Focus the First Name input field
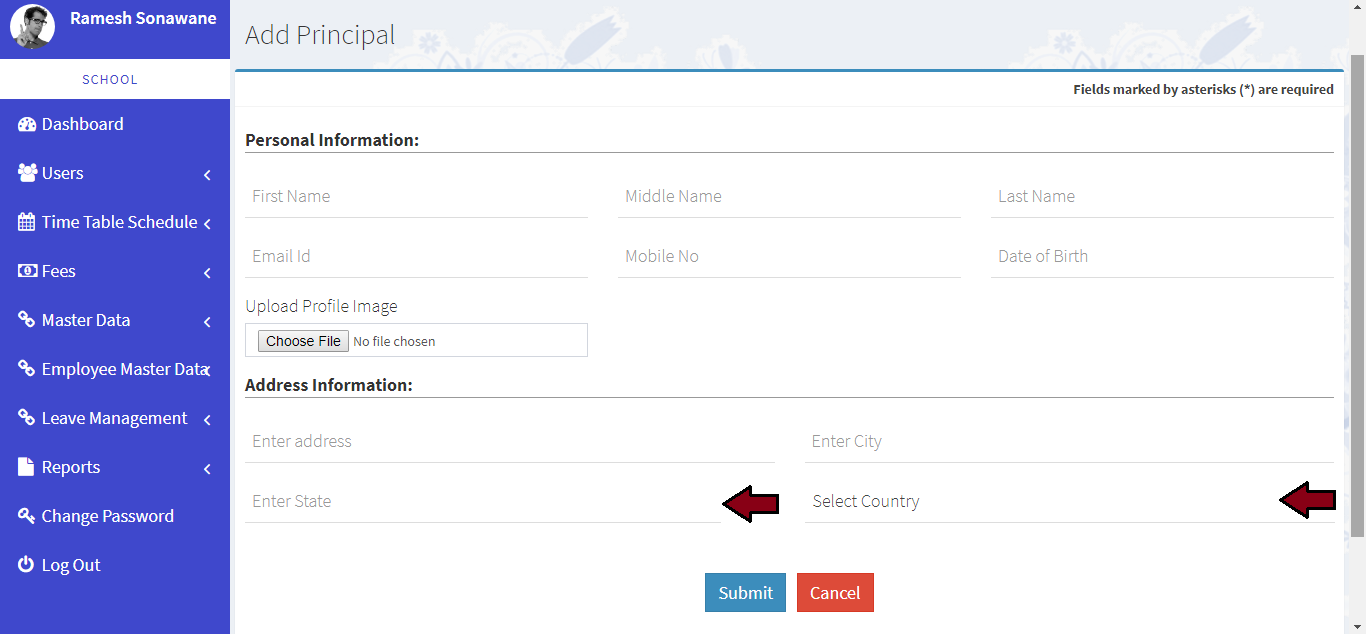 pyautogui.click(x=416, y=196)
